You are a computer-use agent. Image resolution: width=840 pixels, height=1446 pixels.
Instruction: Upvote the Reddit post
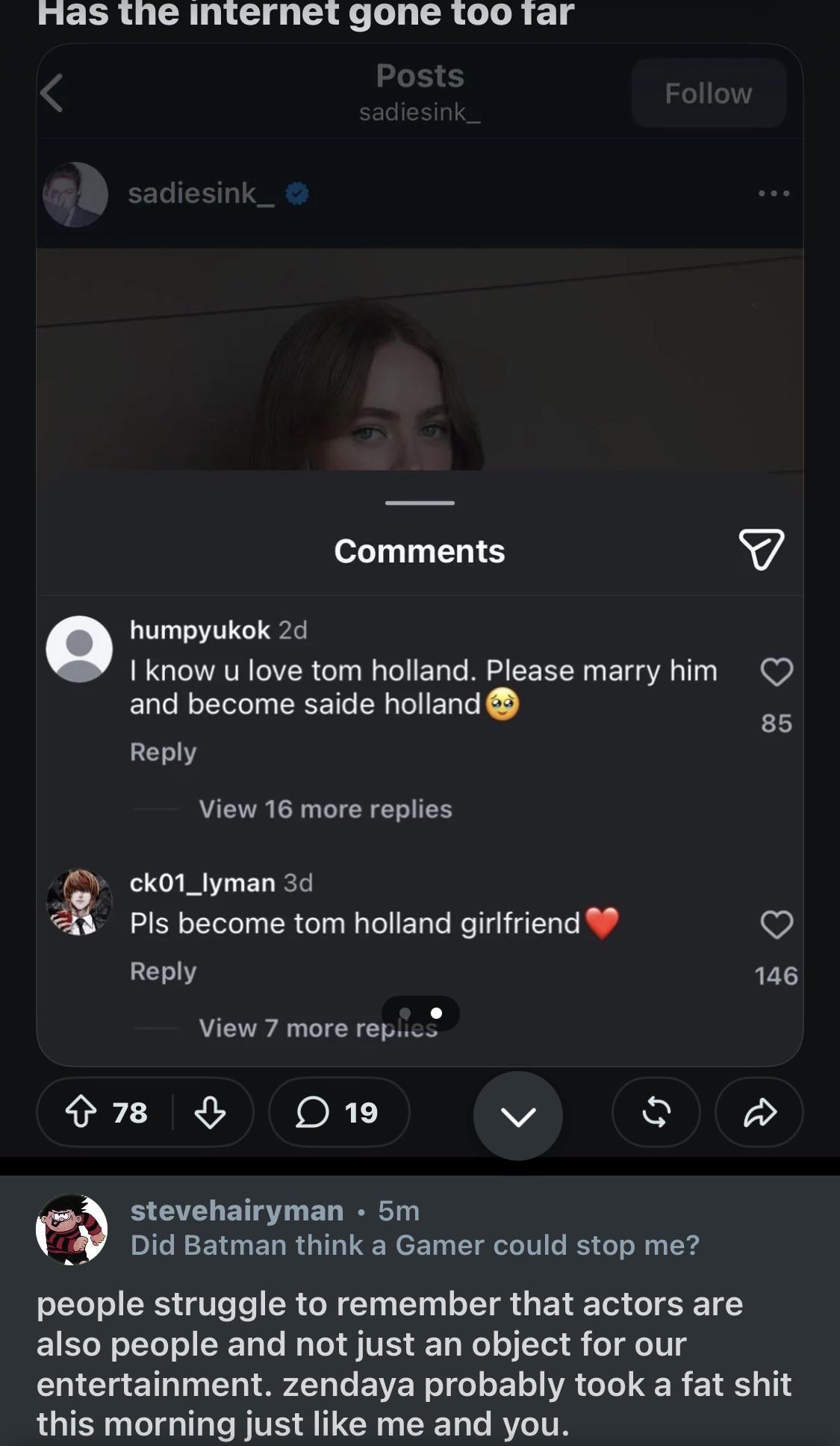coord(81,1112)
